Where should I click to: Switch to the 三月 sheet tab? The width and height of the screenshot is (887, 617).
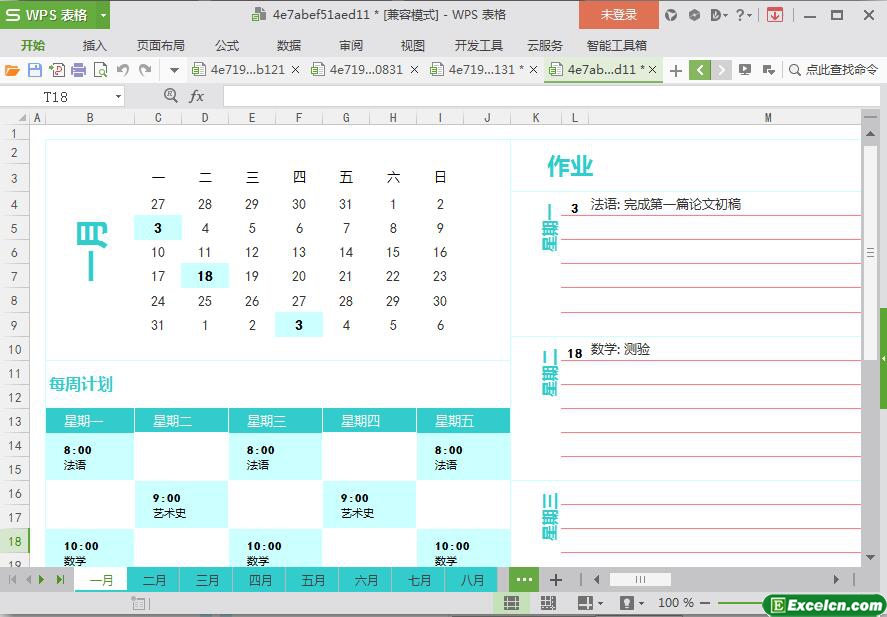pyautogui.click(x=207, y=580)
